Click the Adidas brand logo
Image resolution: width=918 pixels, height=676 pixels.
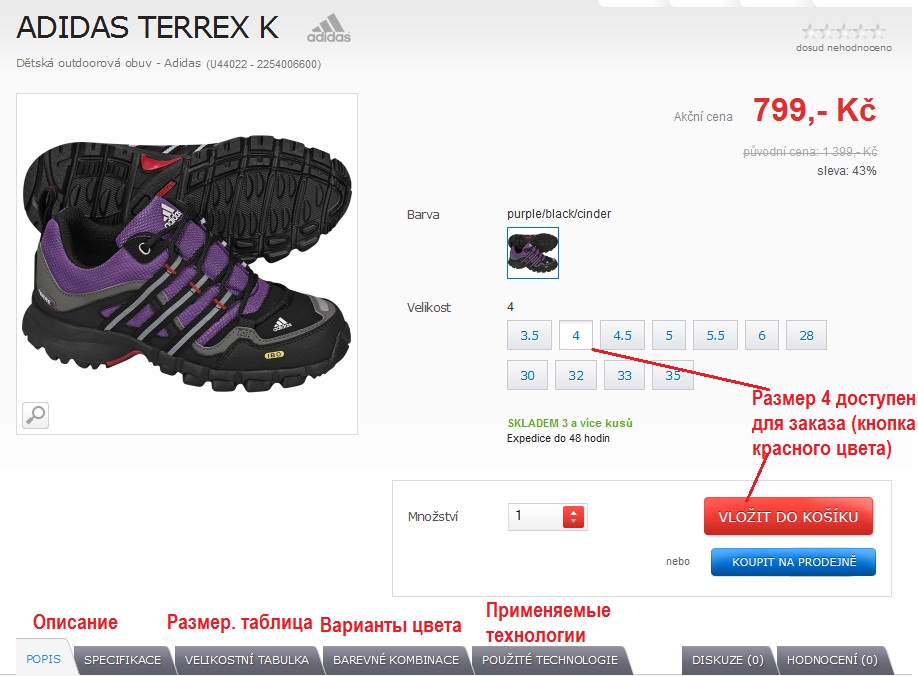pos(329,28)
